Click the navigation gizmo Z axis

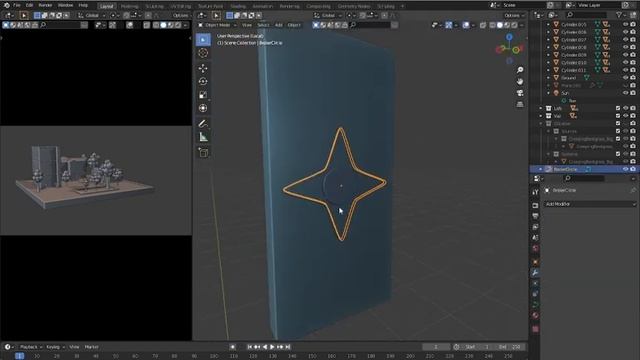[x=509, y=37]
